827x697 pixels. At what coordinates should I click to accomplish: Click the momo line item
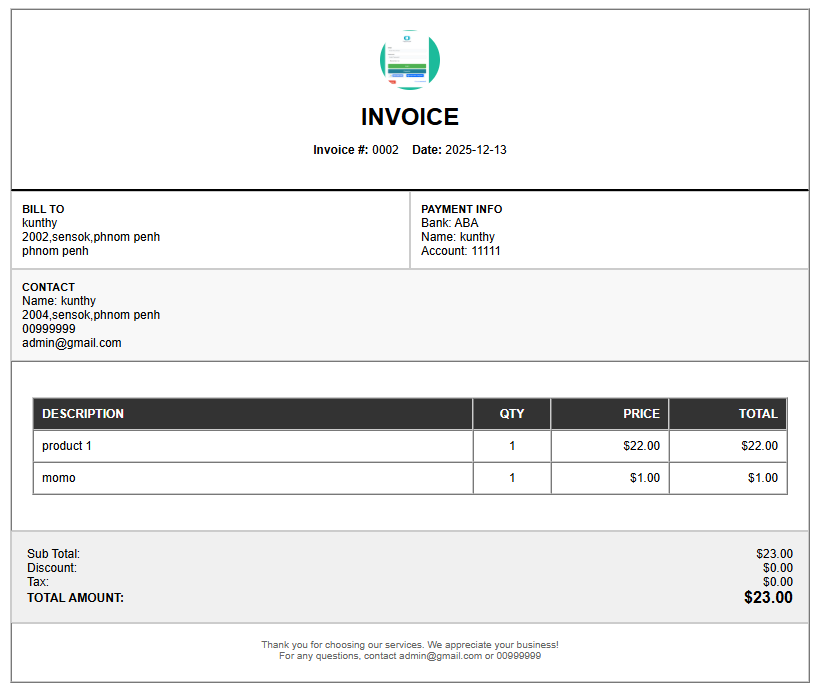tap(58, 477)
